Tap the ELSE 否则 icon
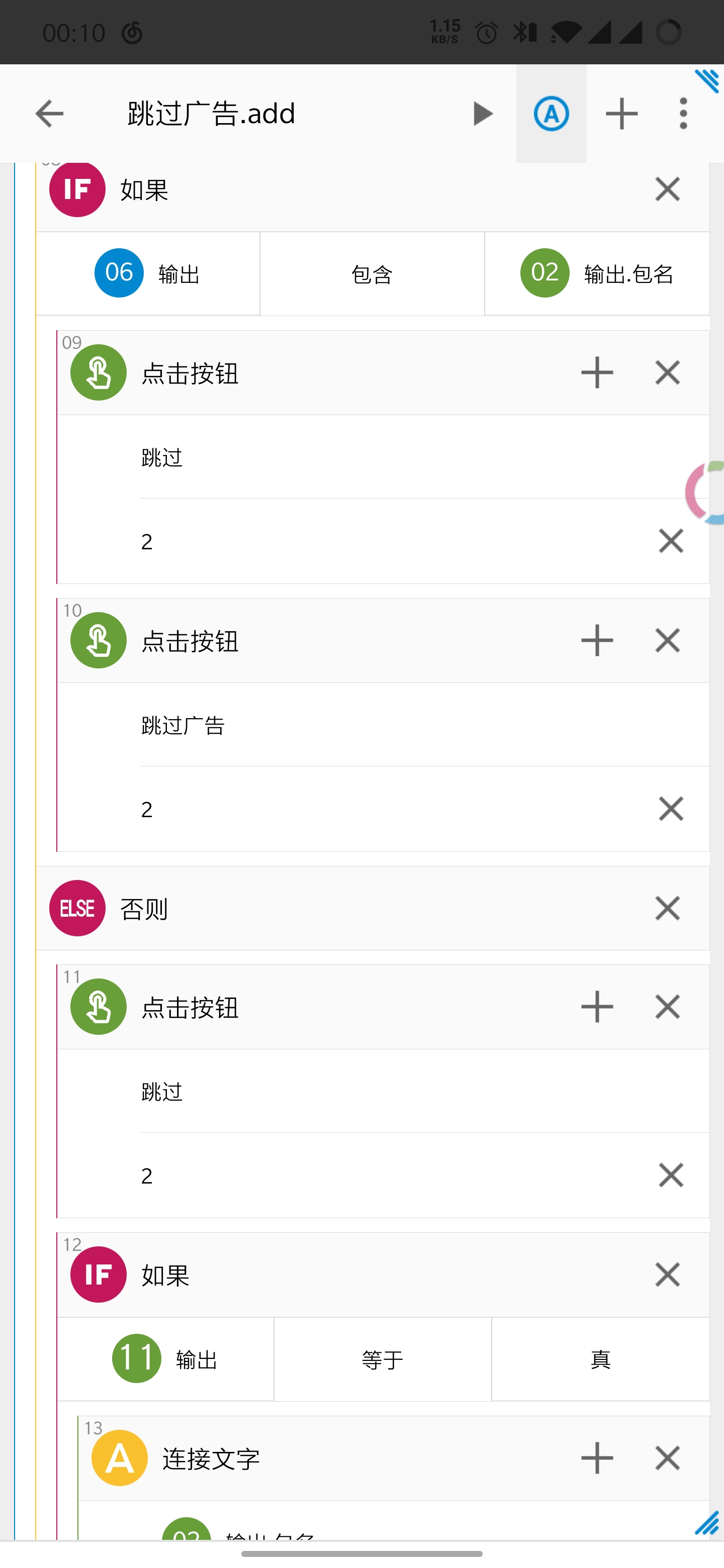This screenshot has height=1568, width=724. pos(77,908)
